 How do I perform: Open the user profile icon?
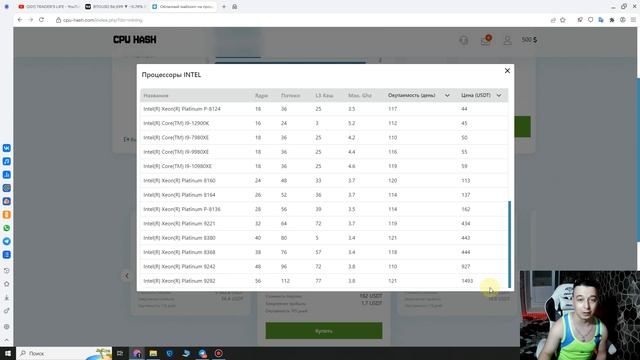point(507,40)
